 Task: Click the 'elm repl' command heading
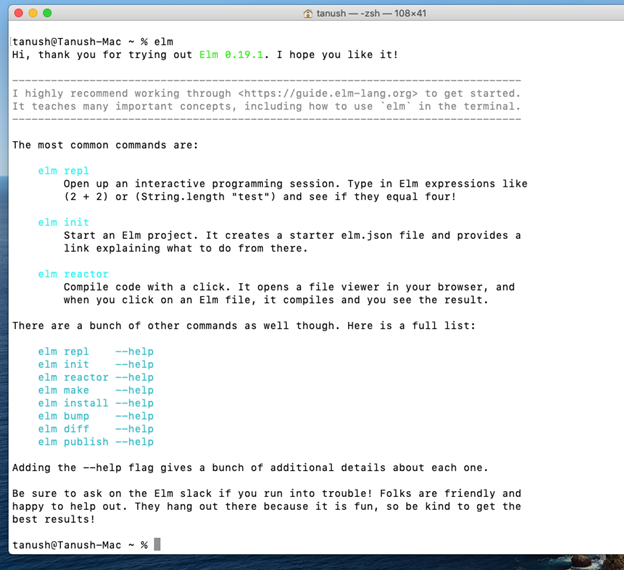pos(63,171)
